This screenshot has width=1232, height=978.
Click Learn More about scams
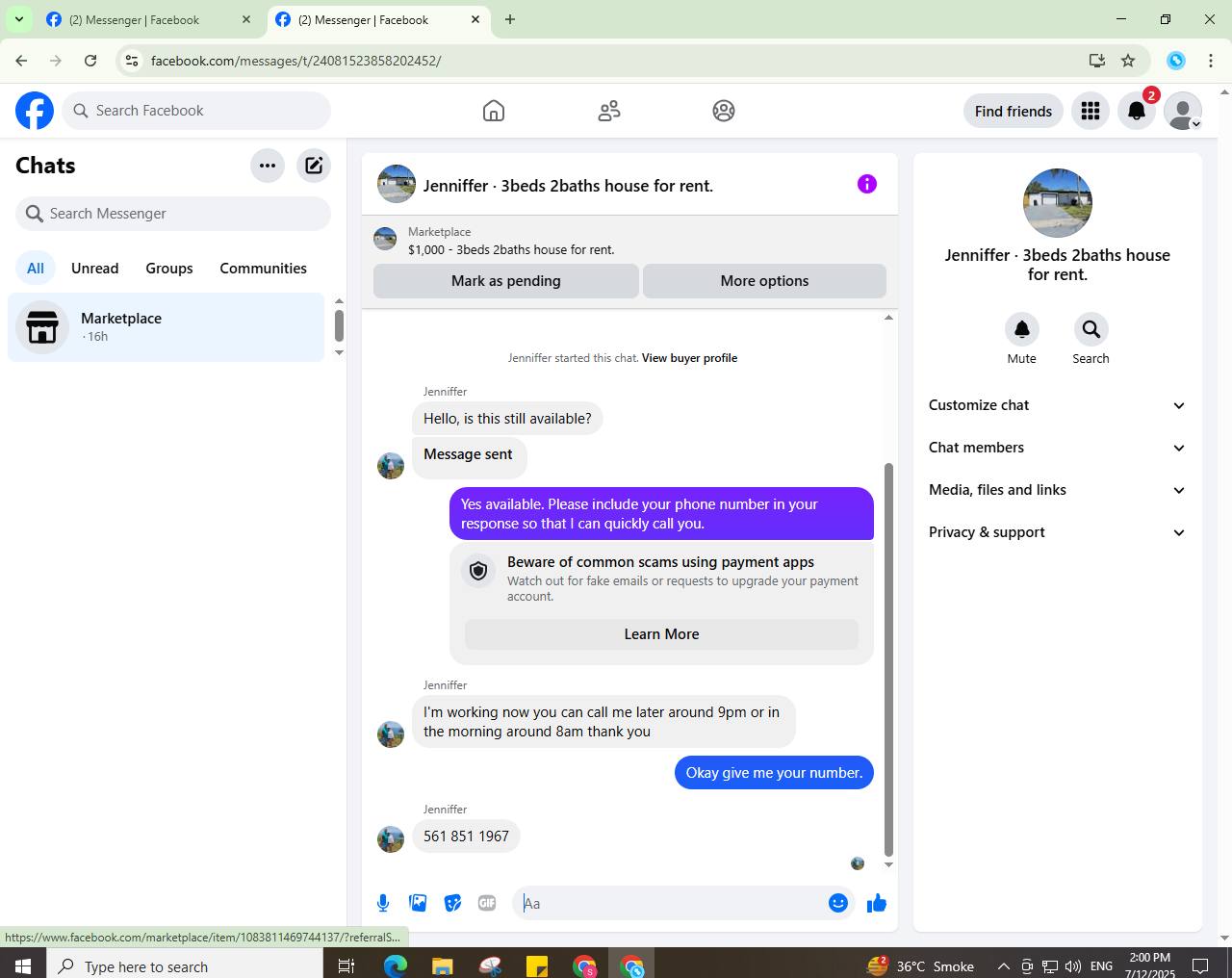[661, 634]
